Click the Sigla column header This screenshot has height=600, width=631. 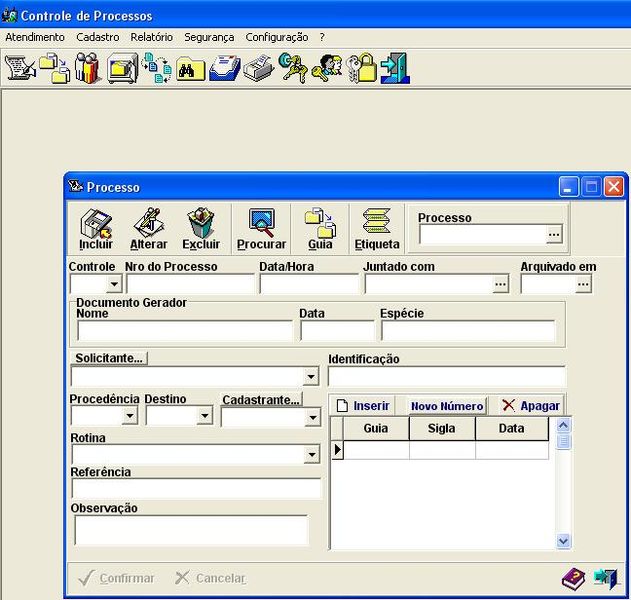(442, 429)
